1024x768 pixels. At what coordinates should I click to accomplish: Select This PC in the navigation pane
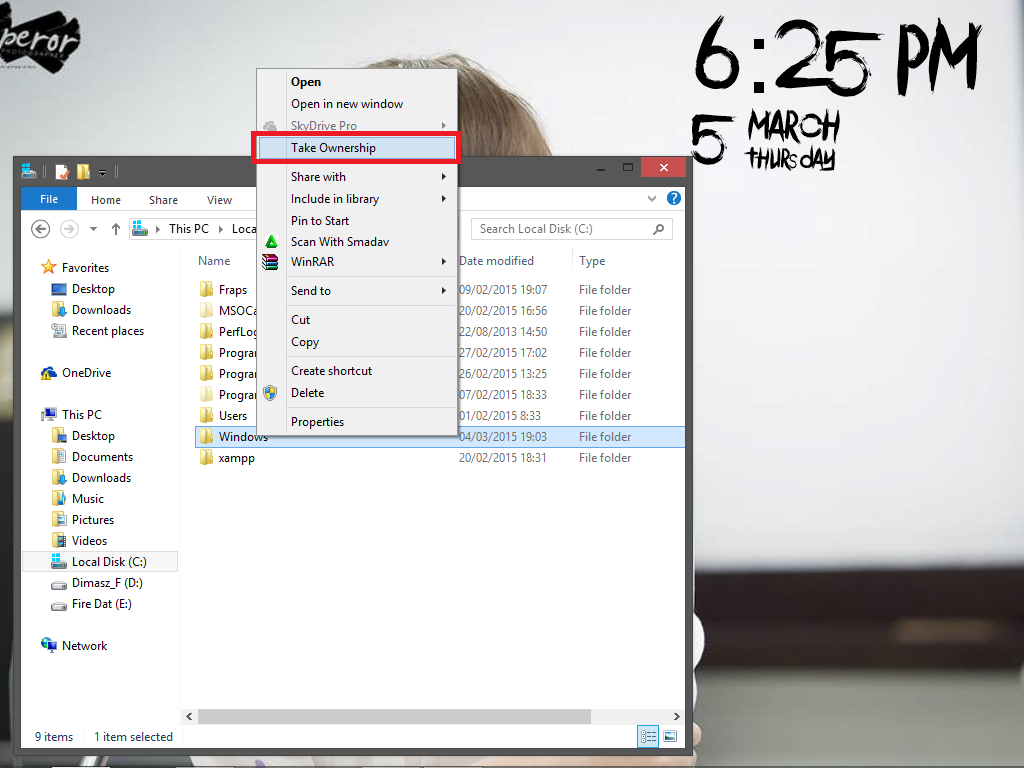[82, 415]
